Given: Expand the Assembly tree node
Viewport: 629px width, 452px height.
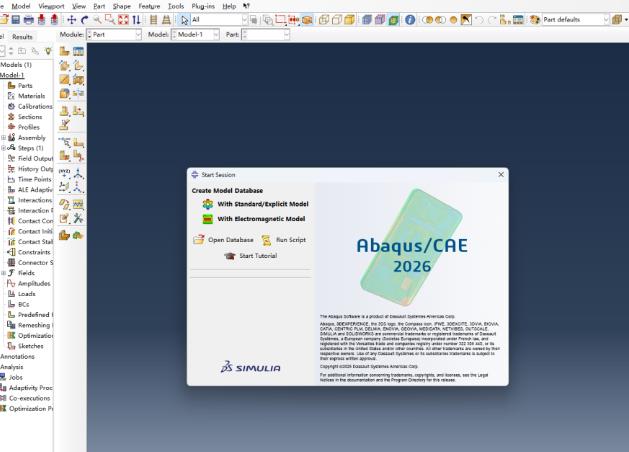Looking at the screenshot, I should point(4,138).
